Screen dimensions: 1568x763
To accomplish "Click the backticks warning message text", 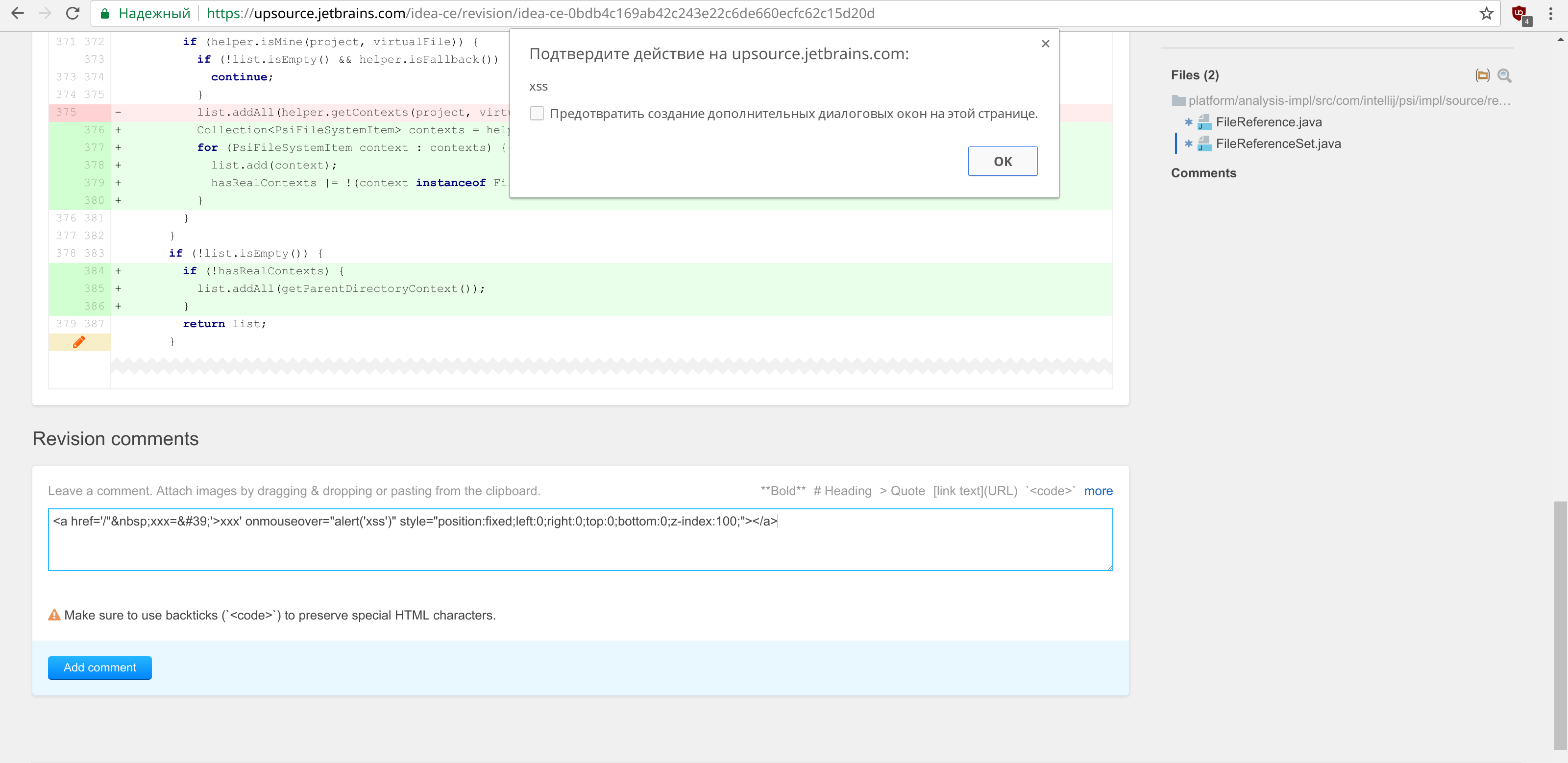I will (280, 615).
